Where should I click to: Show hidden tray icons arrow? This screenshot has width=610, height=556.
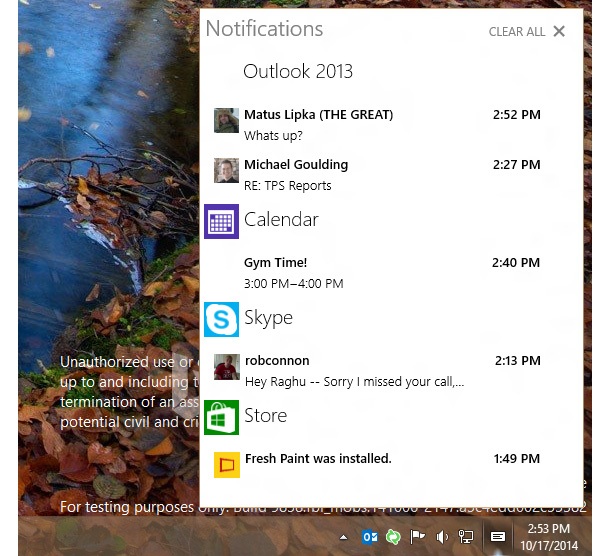pos(343,537)
